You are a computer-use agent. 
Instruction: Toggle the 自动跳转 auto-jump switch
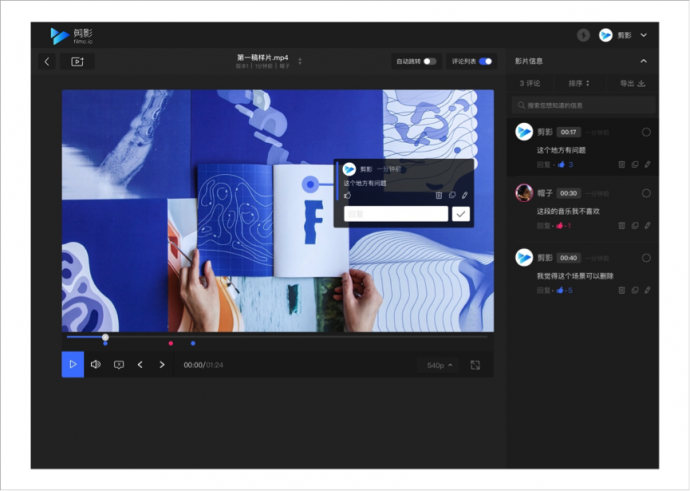[430, 61]
